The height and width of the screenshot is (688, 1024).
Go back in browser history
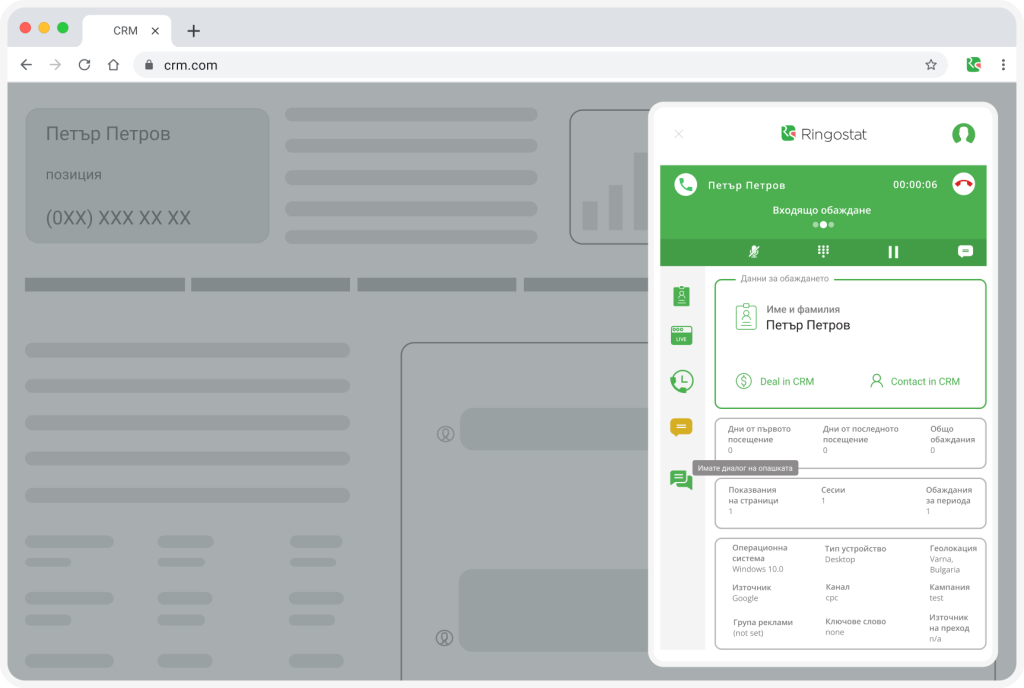tap(26, 65)
